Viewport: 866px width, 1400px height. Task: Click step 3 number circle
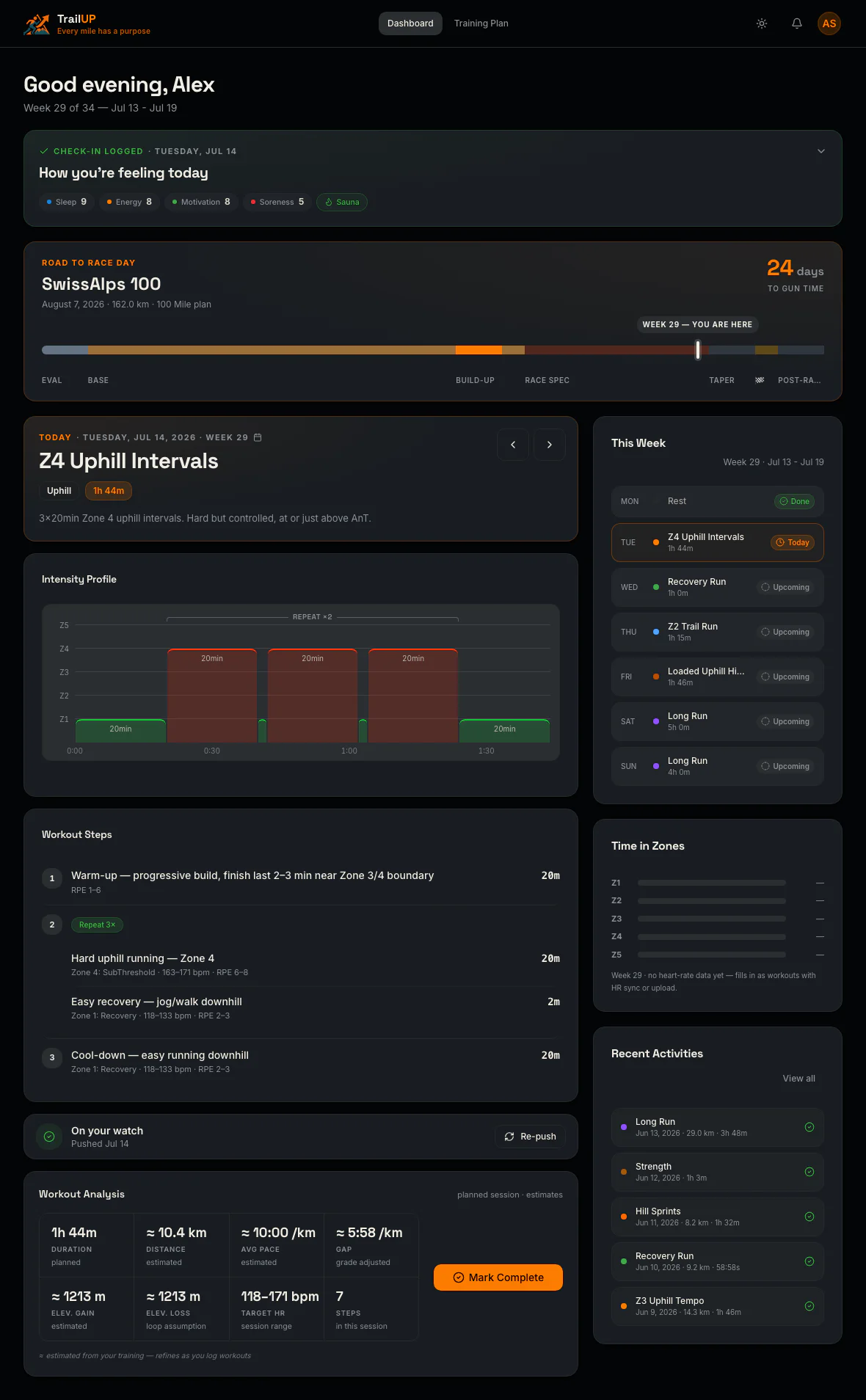point(52,1057)
